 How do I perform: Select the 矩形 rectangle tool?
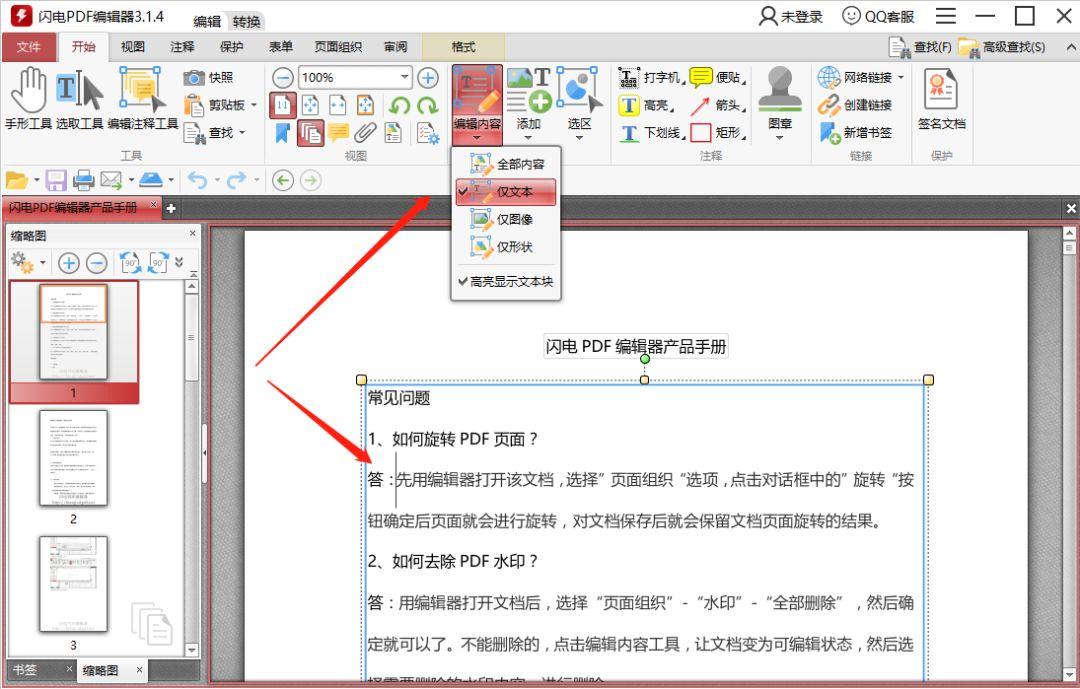pos(718,132)
